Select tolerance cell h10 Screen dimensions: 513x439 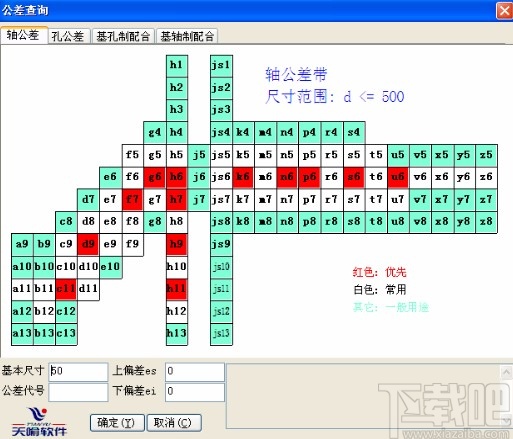[177, 267]
